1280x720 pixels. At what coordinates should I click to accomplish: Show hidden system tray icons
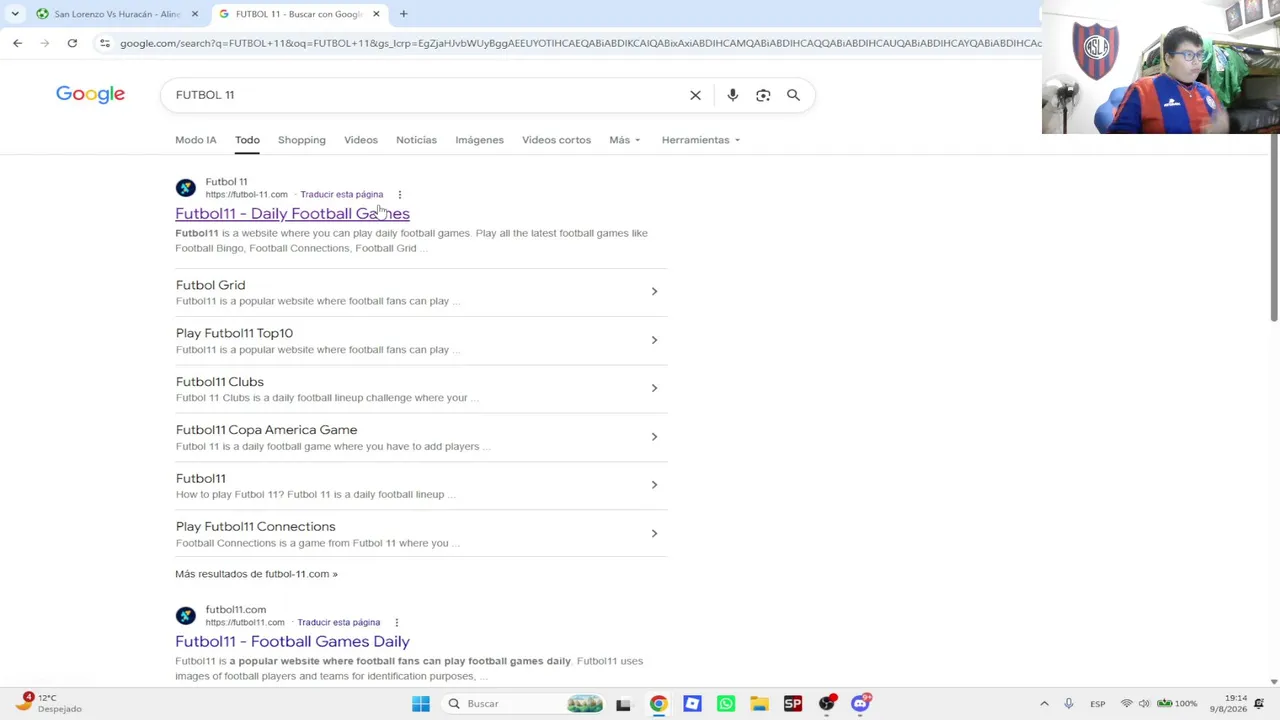(x=1044, y=704)
